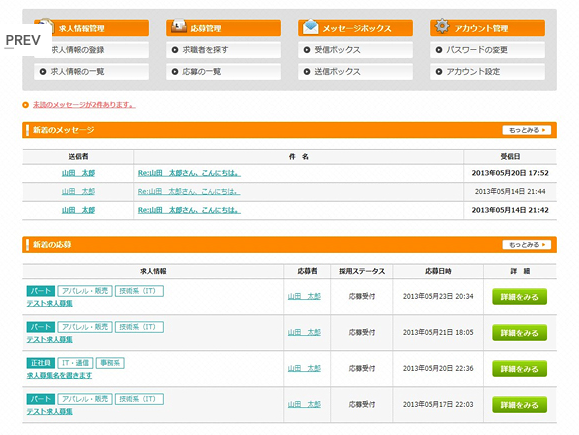Open applicant 山田 太郎 in 05月21日 row
The image size is (579, 435).
(x=304, y=332)
